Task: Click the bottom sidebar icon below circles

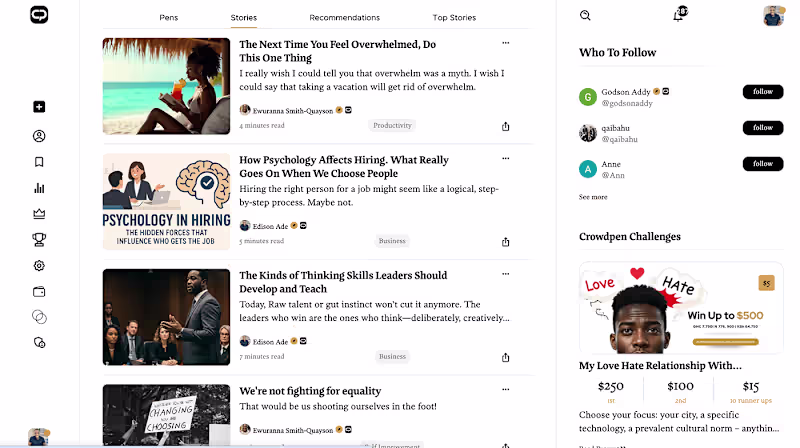Action: pyautogui.click(x=39, y=343)
